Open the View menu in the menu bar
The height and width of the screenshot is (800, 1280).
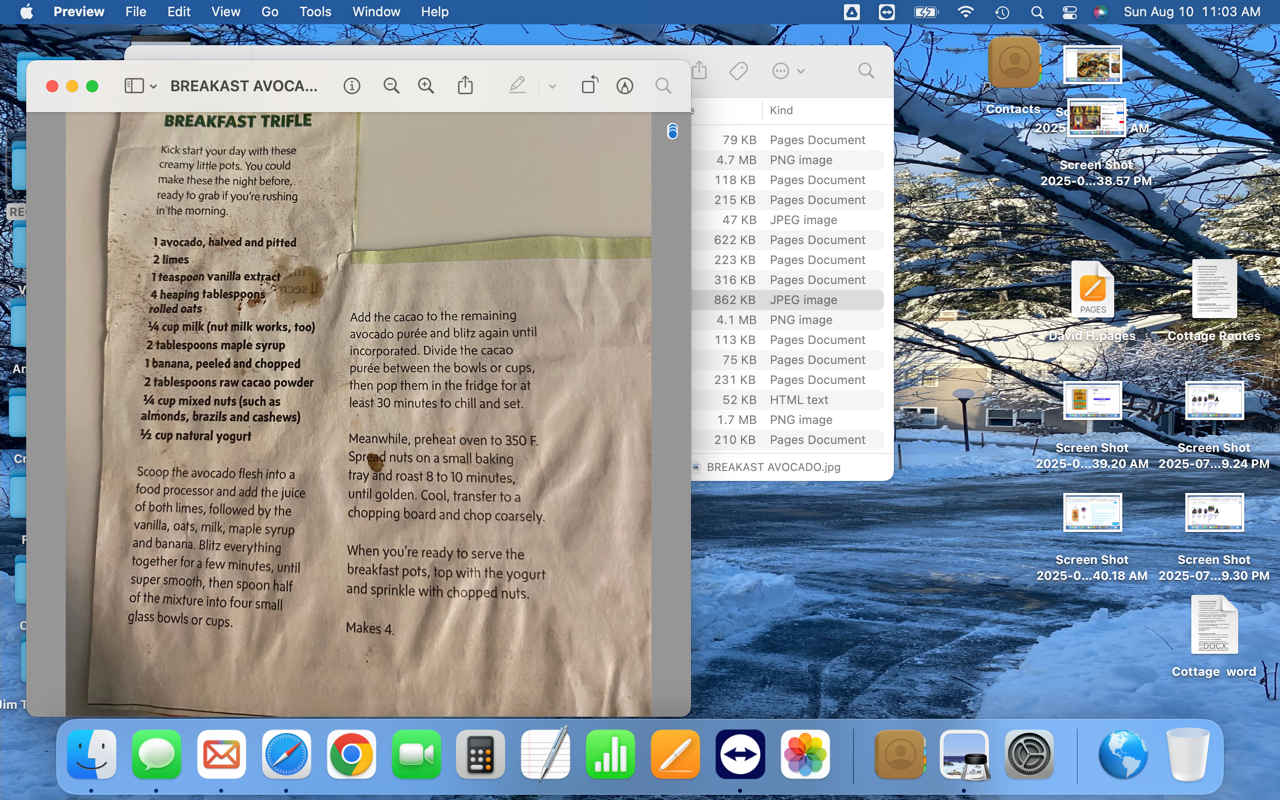click(225, 12)
